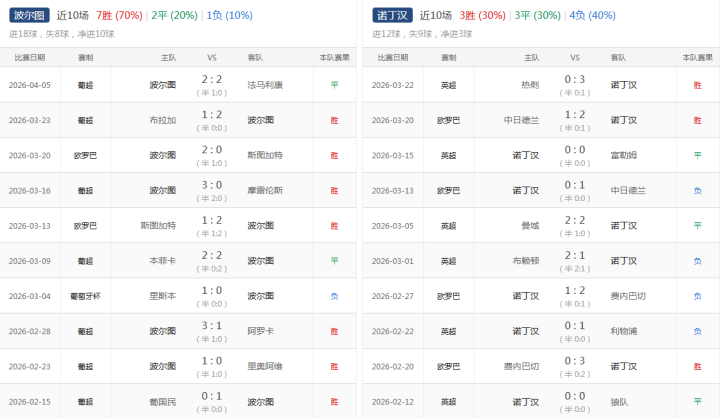720x419 pixels.
Task: Click 客队 header in 诺丁汉 table
Action: 618,57
